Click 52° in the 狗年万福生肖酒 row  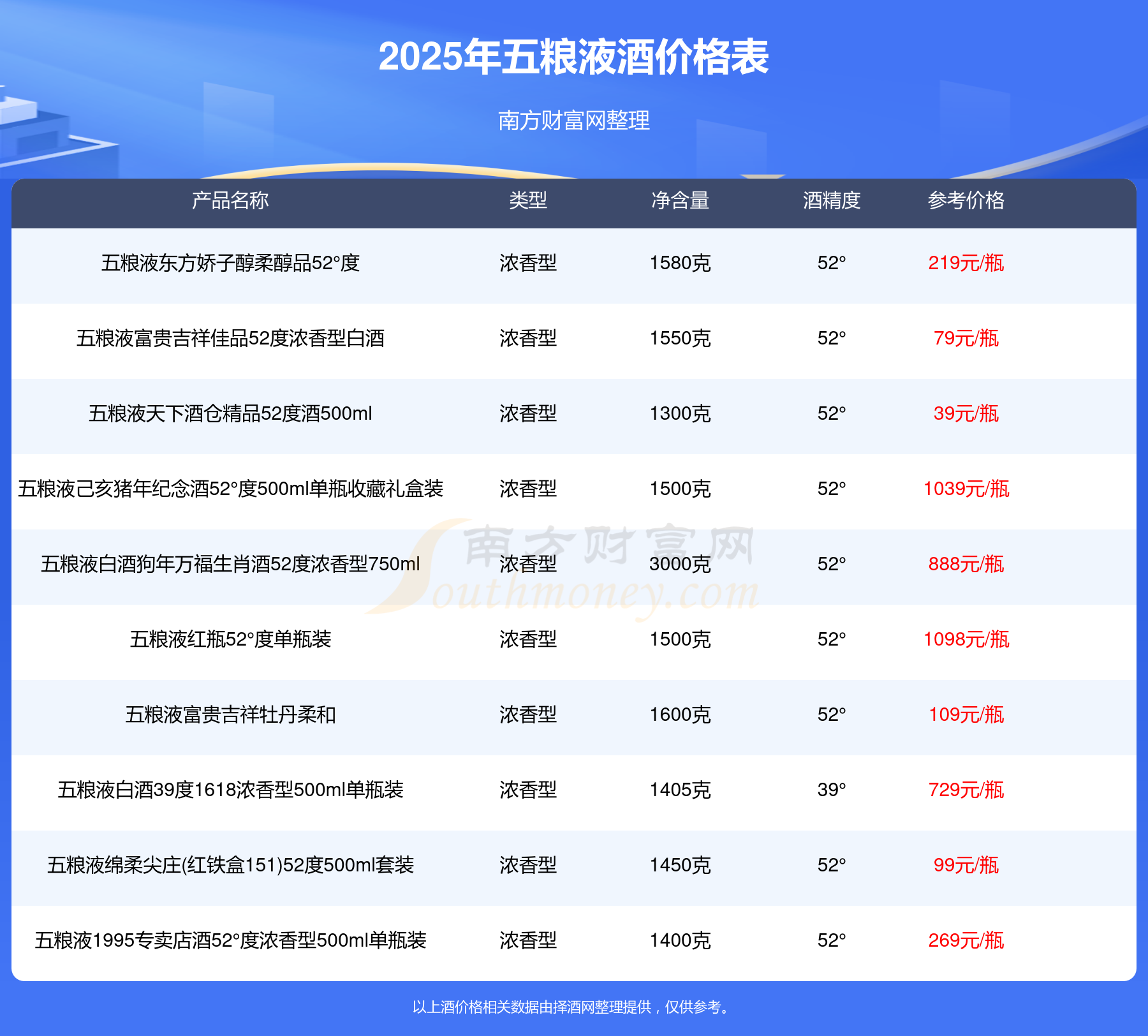(x=832, y=564)
